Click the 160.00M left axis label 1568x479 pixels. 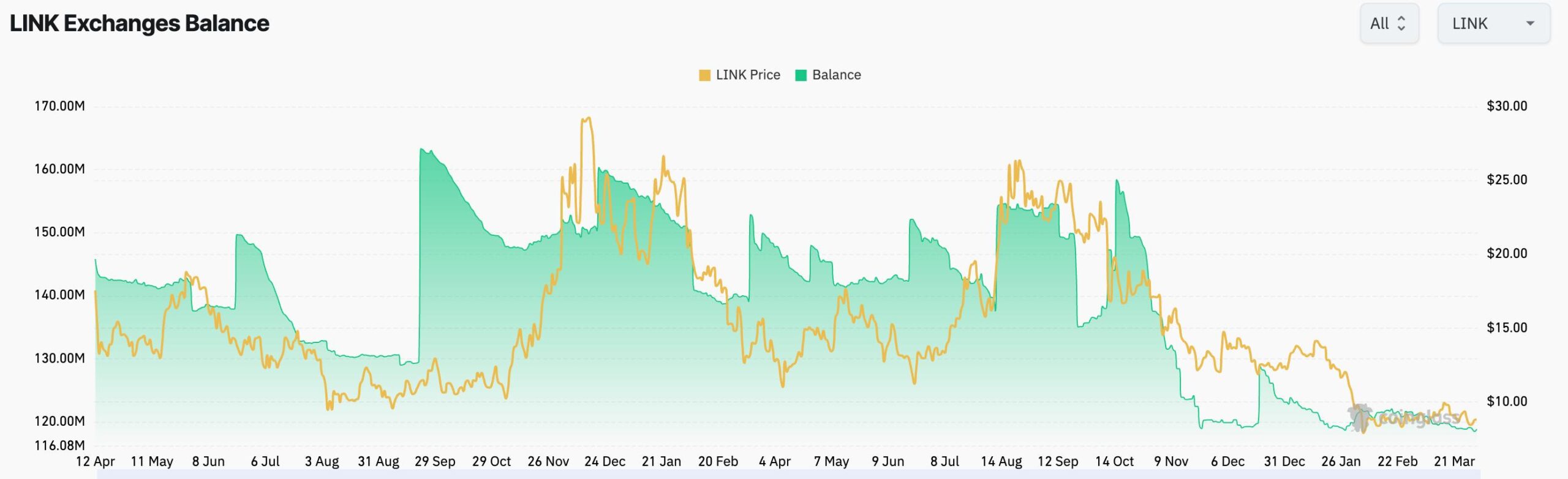coord(59,169)
